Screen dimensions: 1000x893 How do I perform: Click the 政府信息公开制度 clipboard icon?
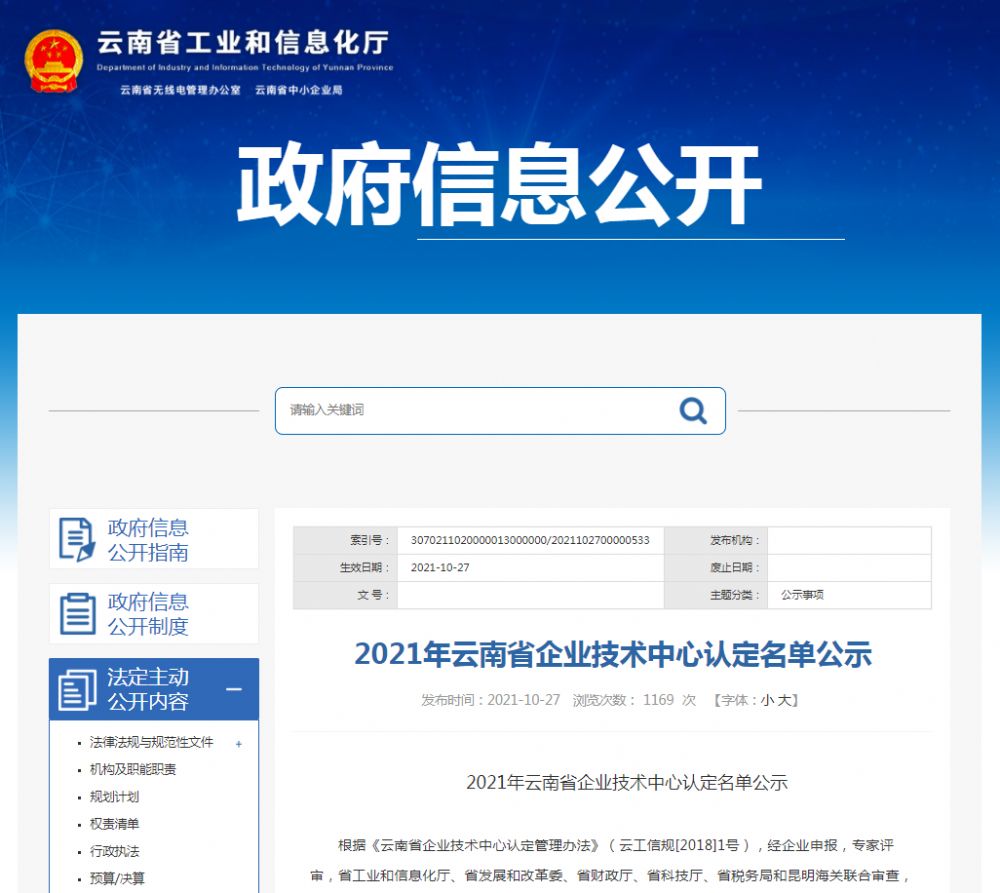click(x=77, y=613)
